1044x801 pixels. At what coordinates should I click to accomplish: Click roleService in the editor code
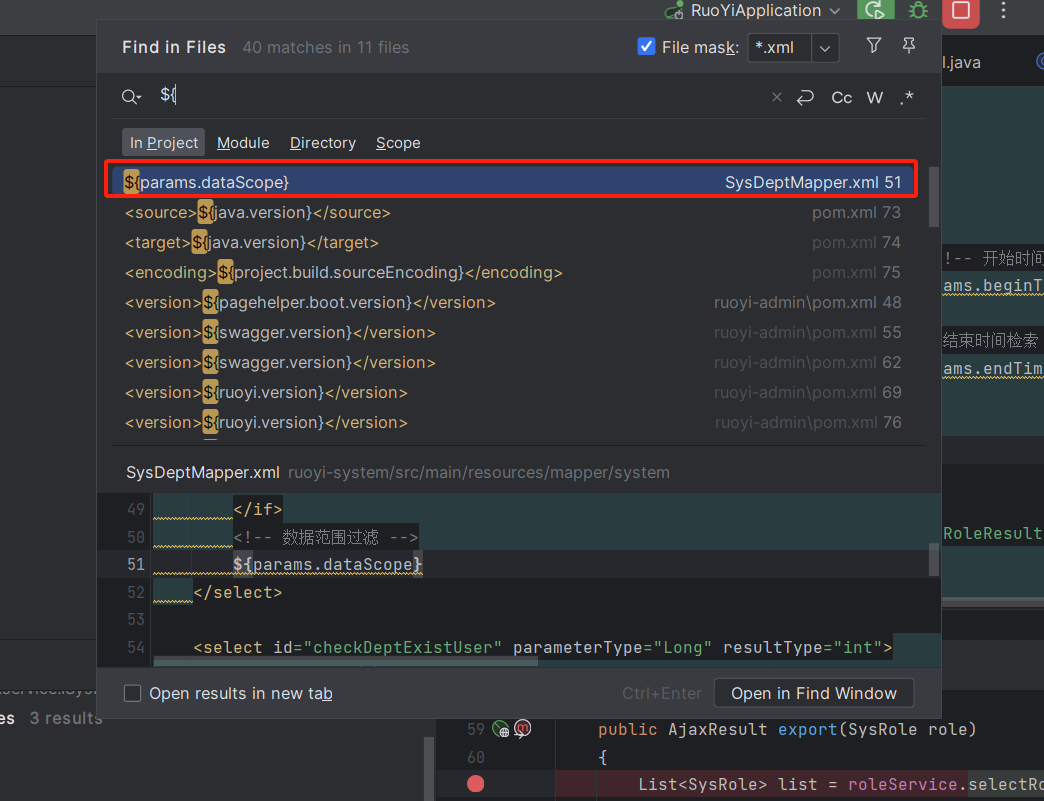902,784
